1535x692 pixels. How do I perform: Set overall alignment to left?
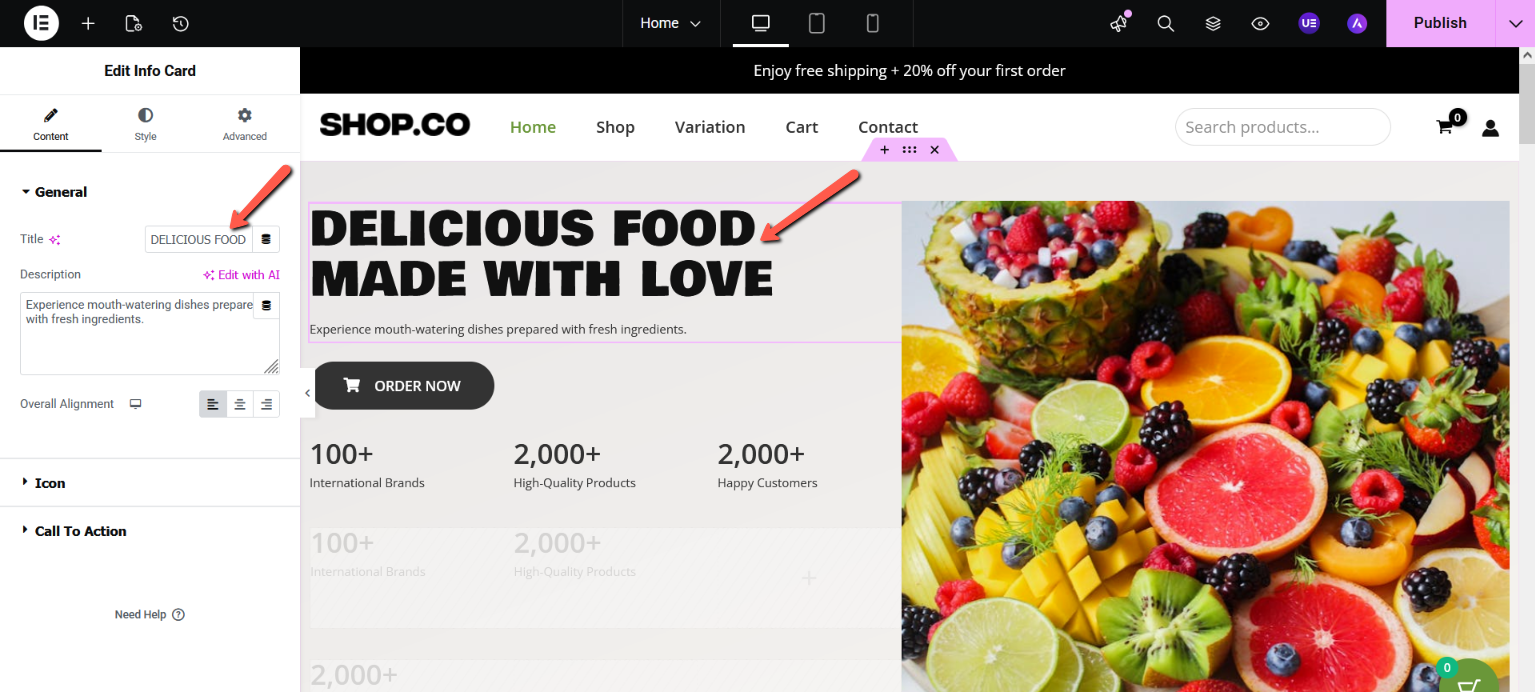(213, 404)
